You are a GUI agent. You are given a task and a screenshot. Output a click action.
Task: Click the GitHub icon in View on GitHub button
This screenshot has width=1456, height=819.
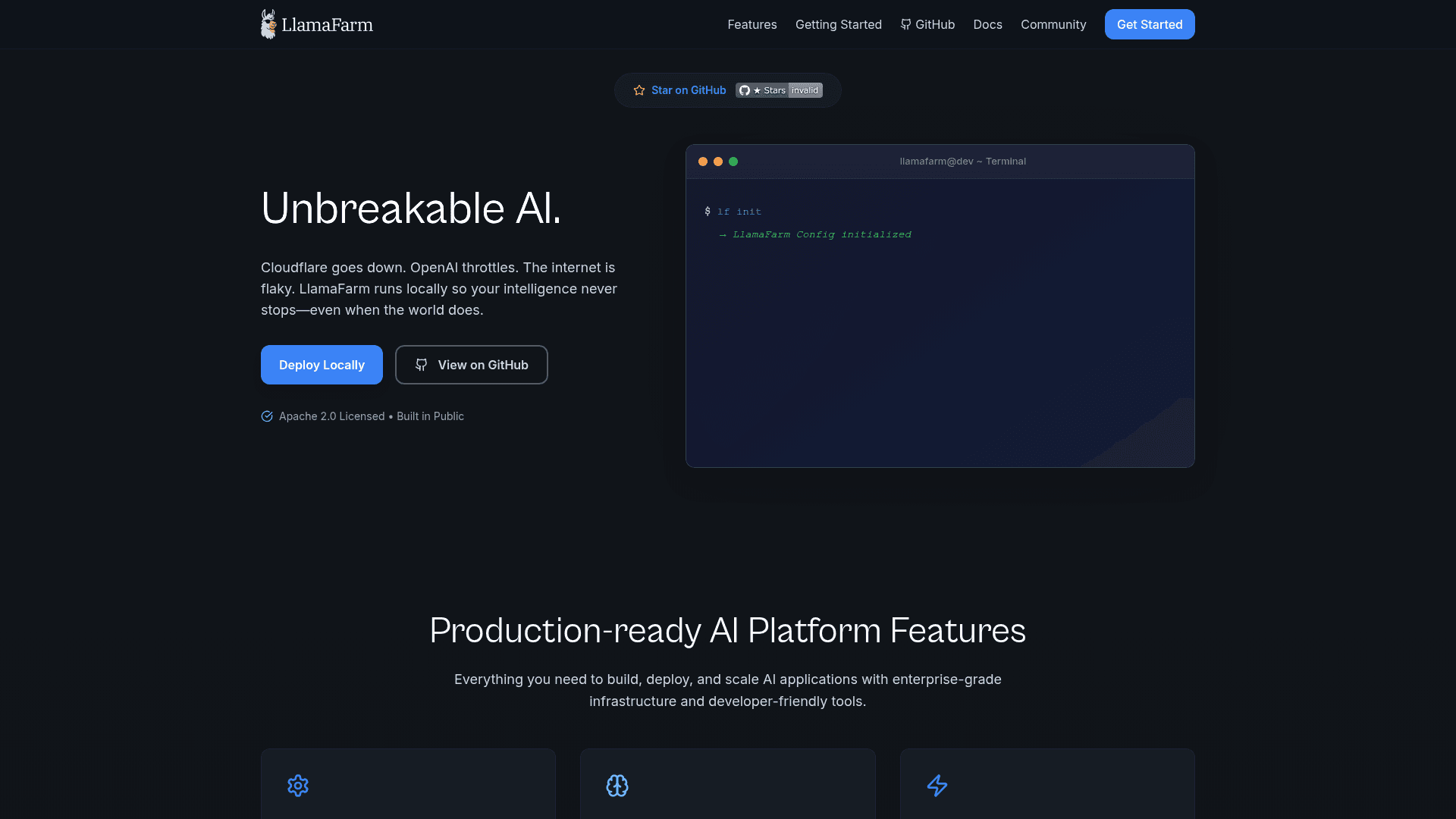coord(422,365)
